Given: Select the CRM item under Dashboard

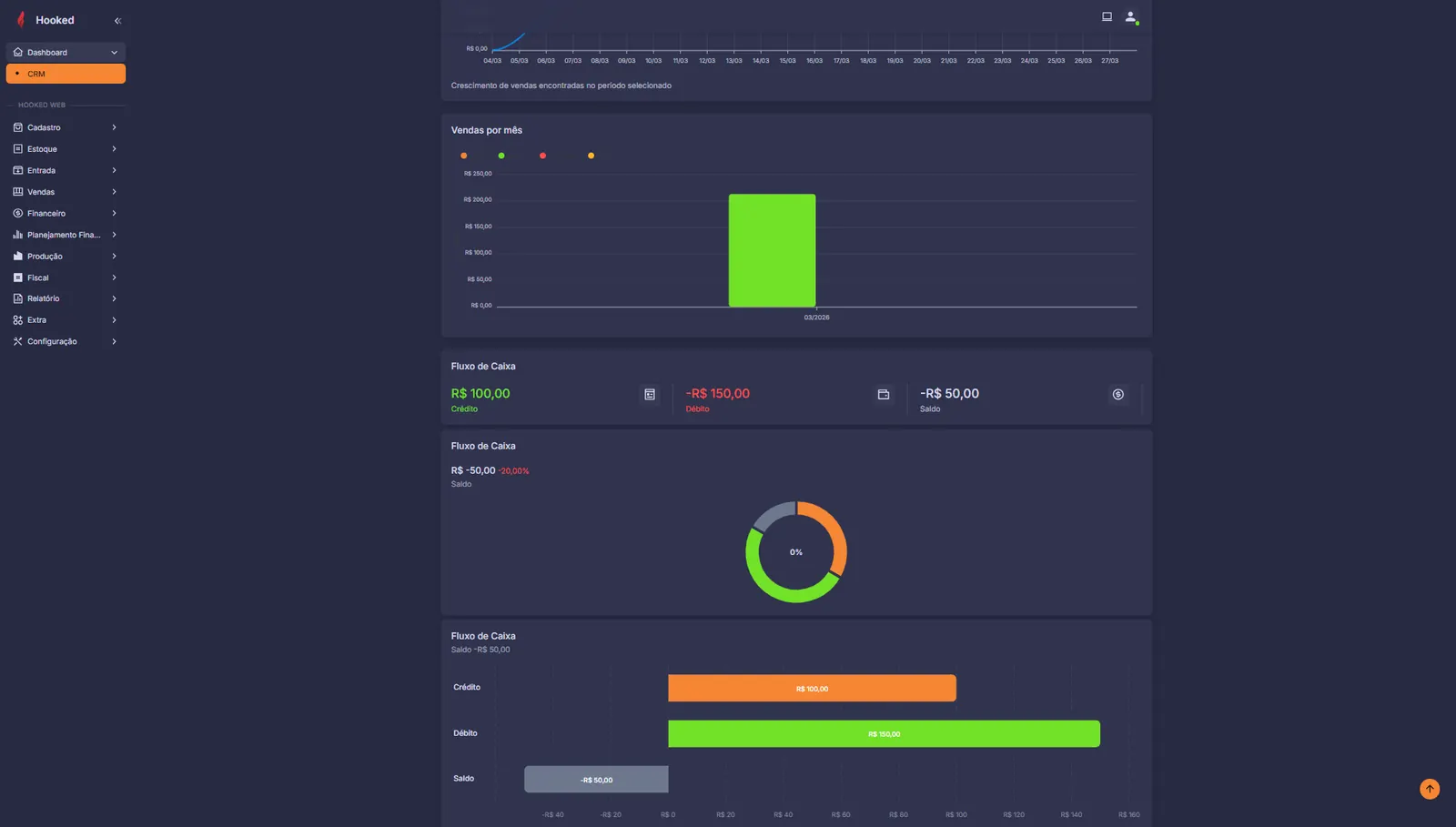Looking at the screenshot, I should tap(66, 74).
